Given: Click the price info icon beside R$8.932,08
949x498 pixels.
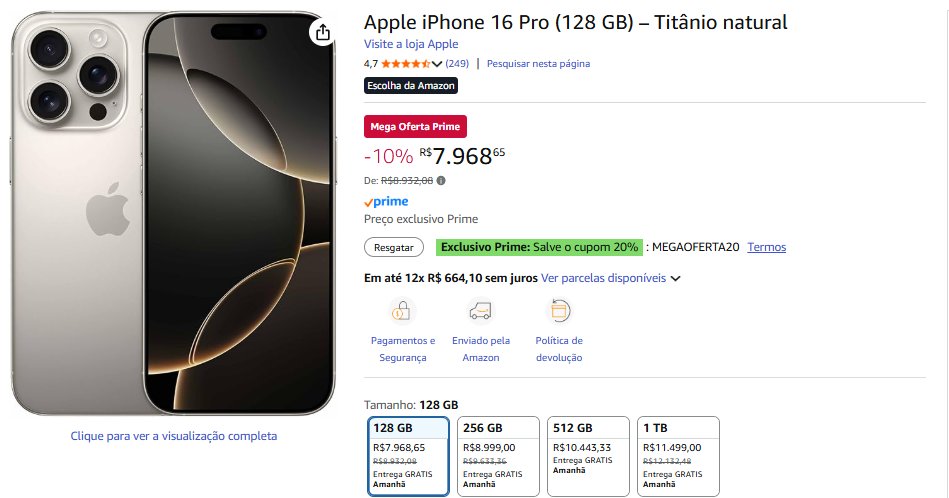Looking at the screenshot, I should tap(442, 181).
